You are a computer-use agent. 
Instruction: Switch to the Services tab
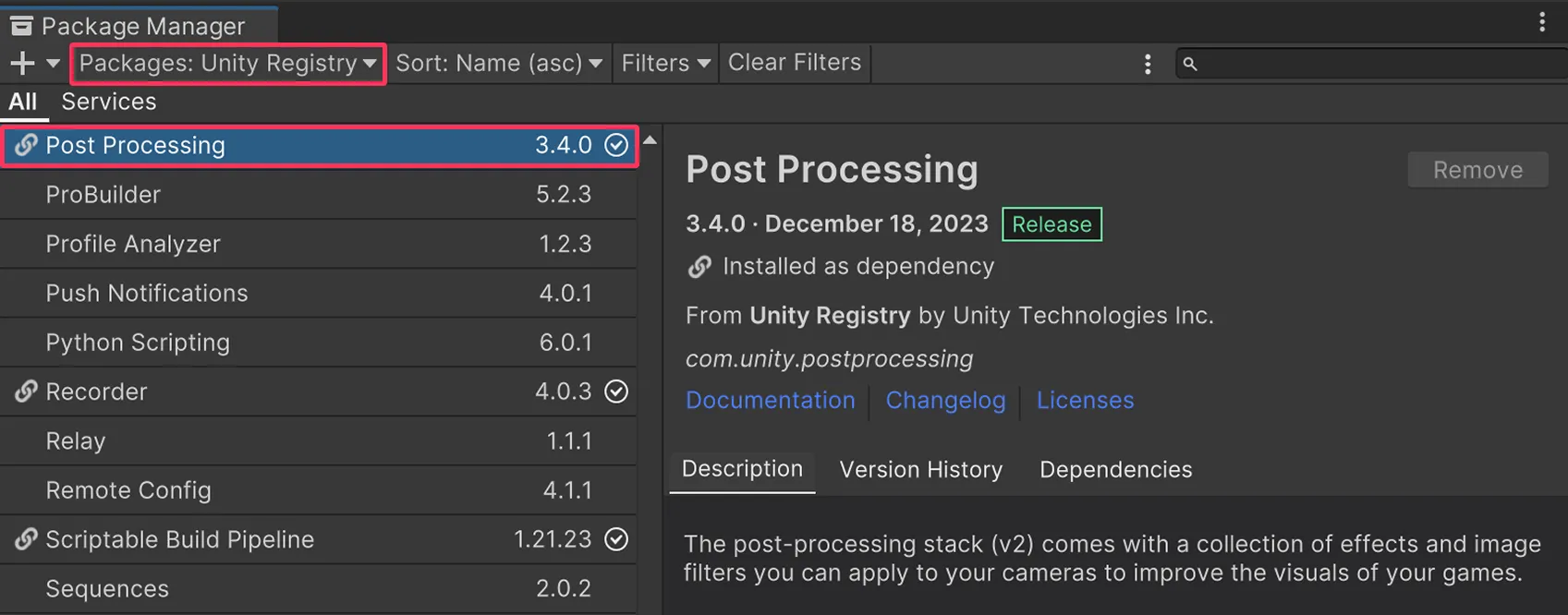(x=109, y=102)
